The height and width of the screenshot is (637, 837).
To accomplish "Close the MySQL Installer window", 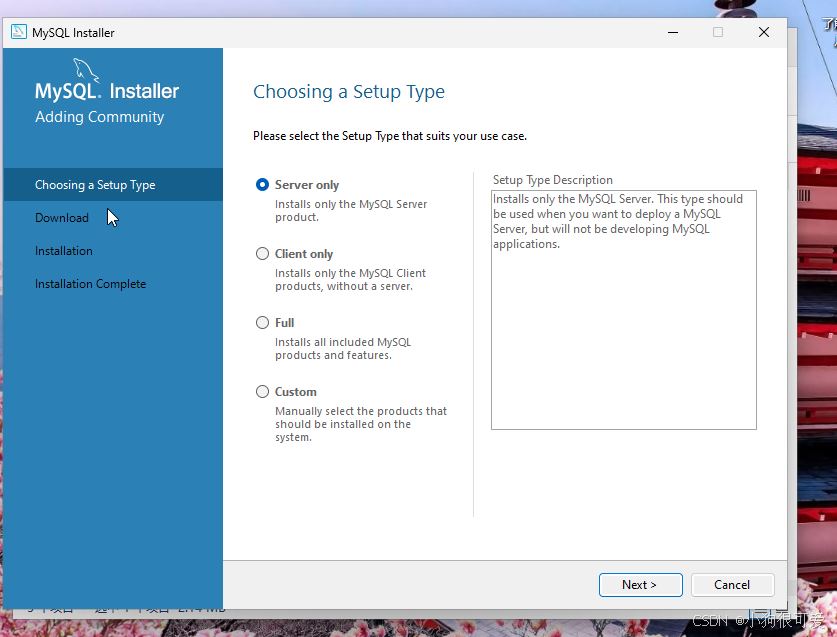I will click(764, 33).
